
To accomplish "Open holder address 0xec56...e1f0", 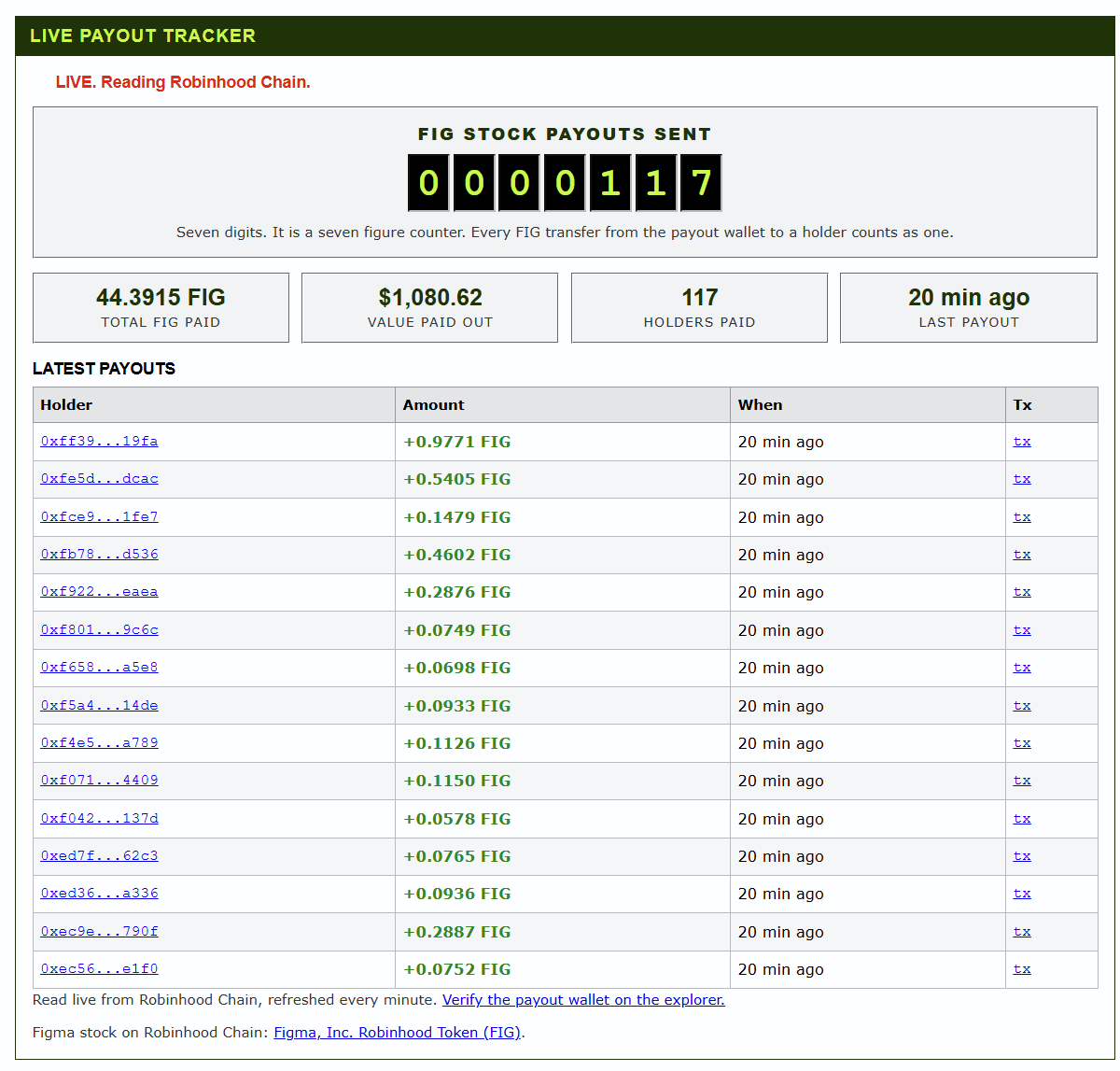I will 99,968.
